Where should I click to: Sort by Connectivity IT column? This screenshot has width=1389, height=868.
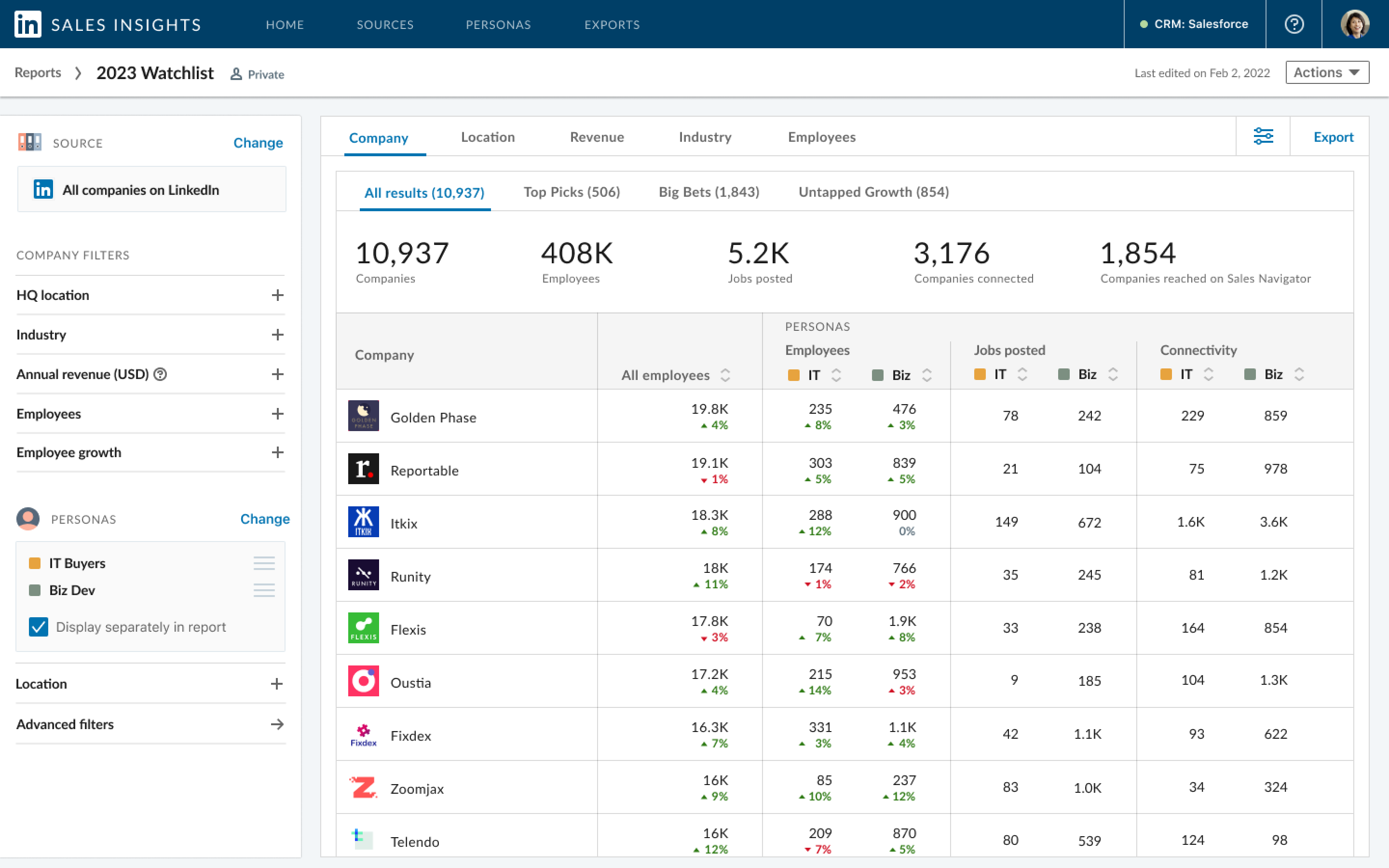point(1208,374)
